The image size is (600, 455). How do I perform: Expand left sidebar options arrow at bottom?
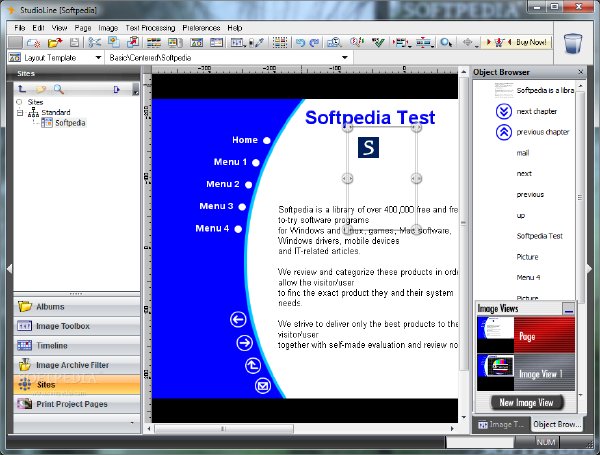coord(132,423)
